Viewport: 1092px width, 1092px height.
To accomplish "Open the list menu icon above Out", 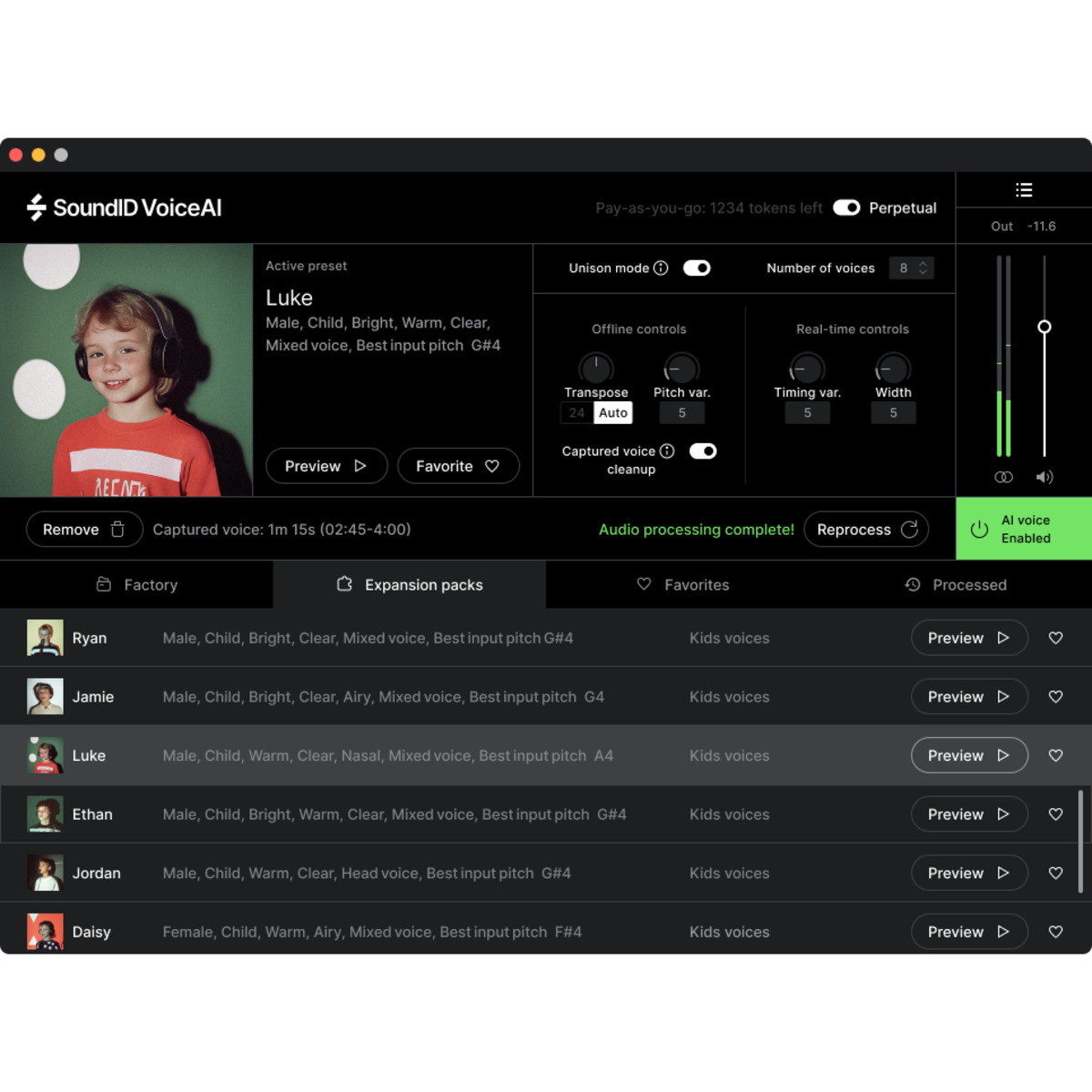I will 1024,190.
